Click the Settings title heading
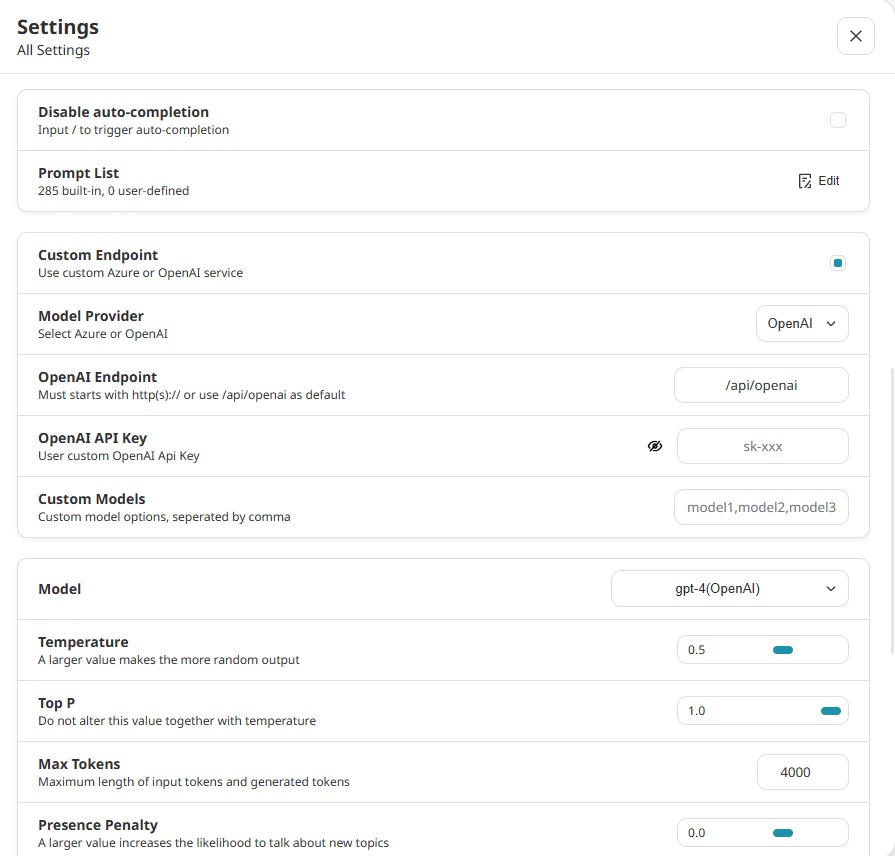This screenshot has height=856, width=895. click(58, 27)
